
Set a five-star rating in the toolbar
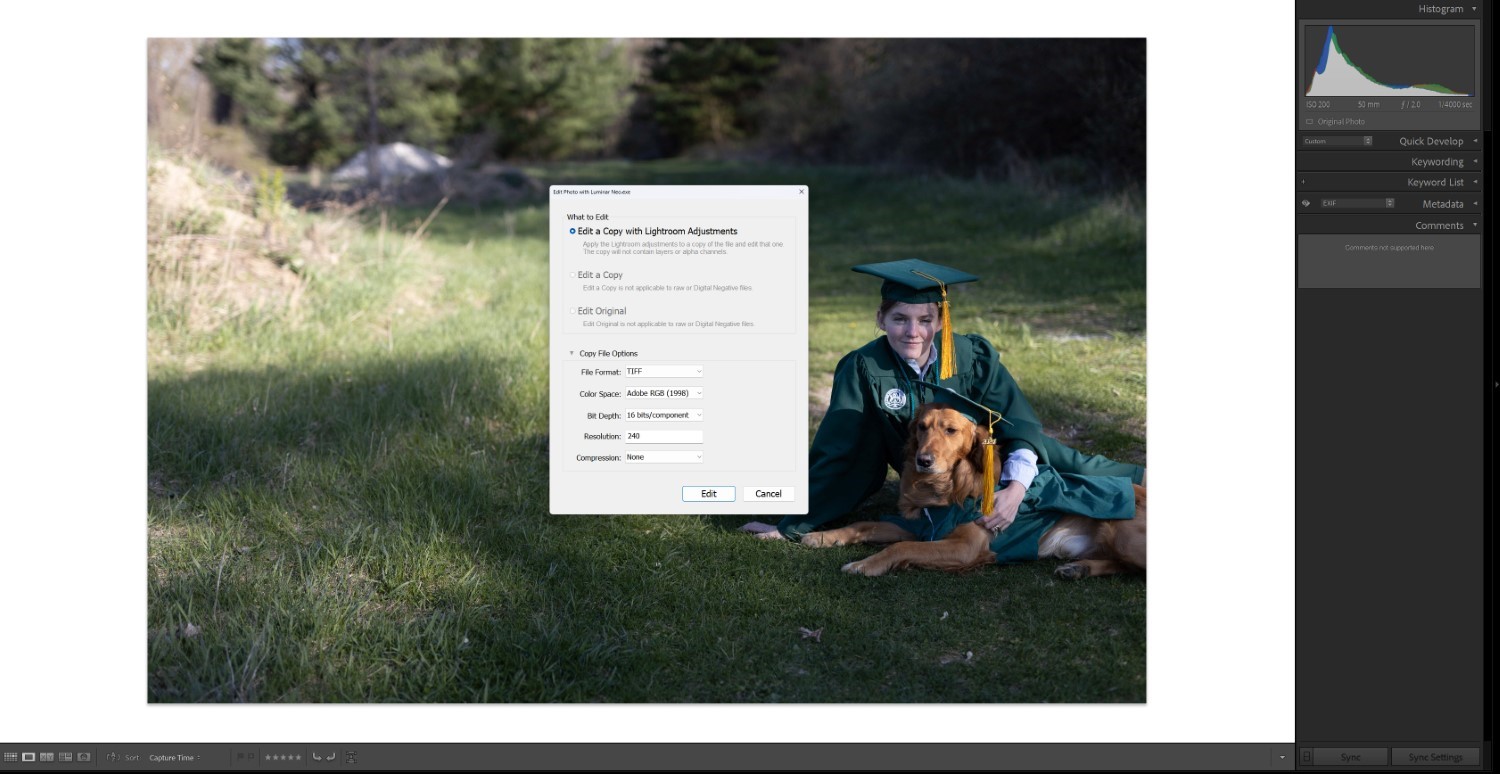point(299,757)
